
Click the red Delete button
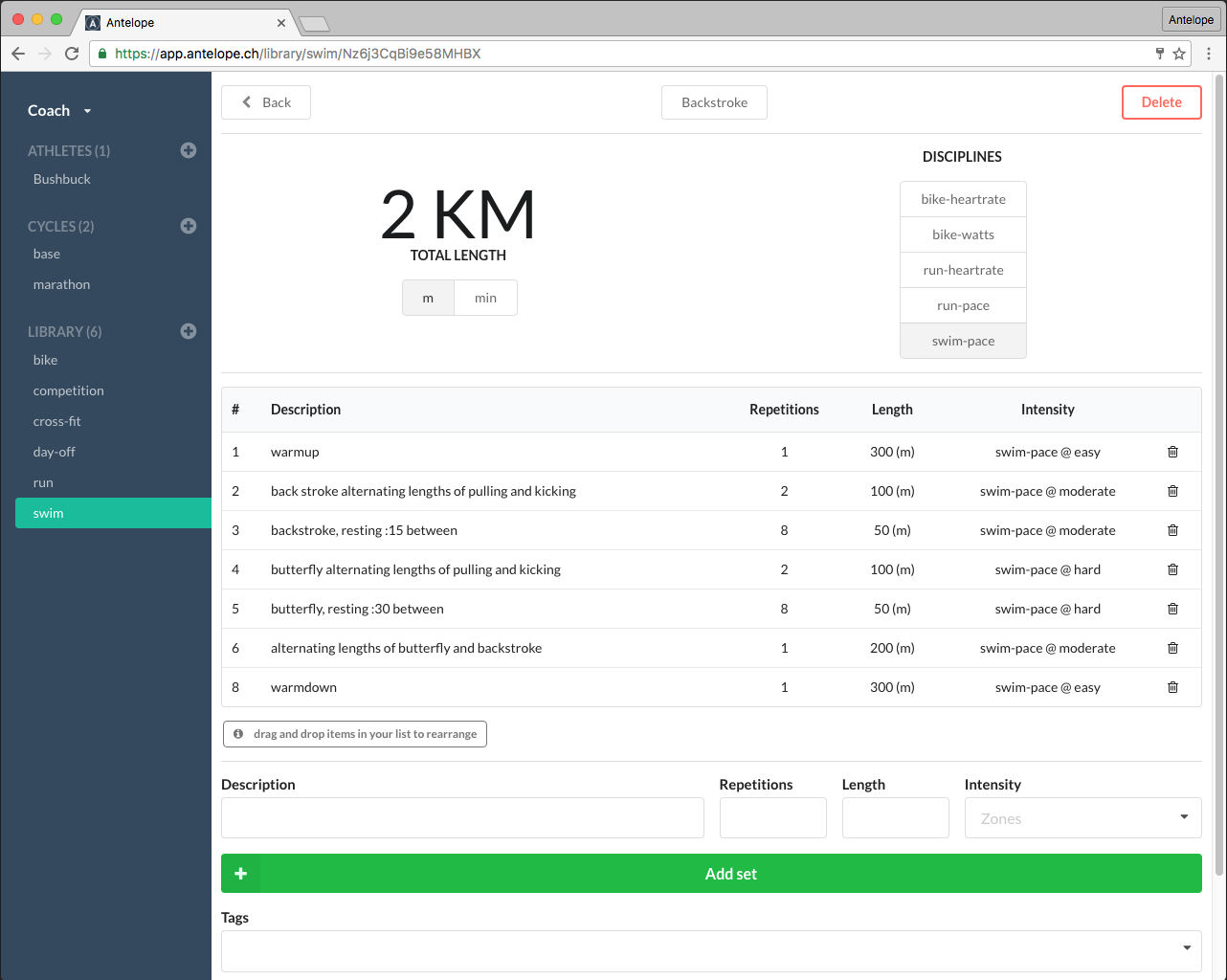1161,102
